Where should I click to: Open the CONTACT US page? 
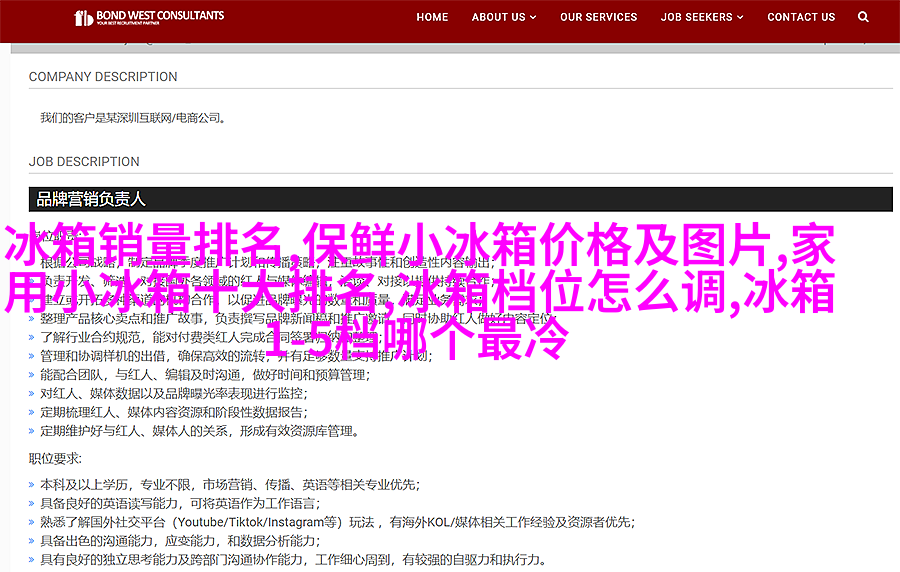(x=801, y=17)
